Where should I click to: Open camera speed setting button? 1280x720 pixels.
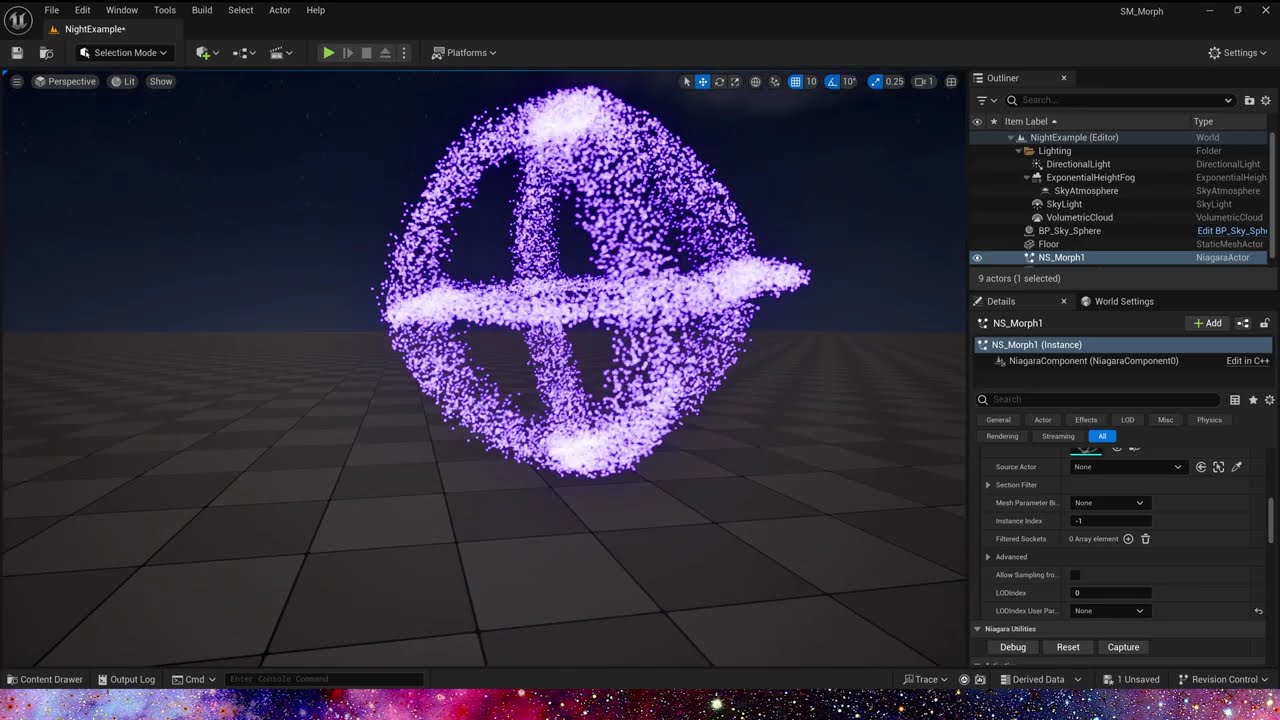(x=924, y=82)
